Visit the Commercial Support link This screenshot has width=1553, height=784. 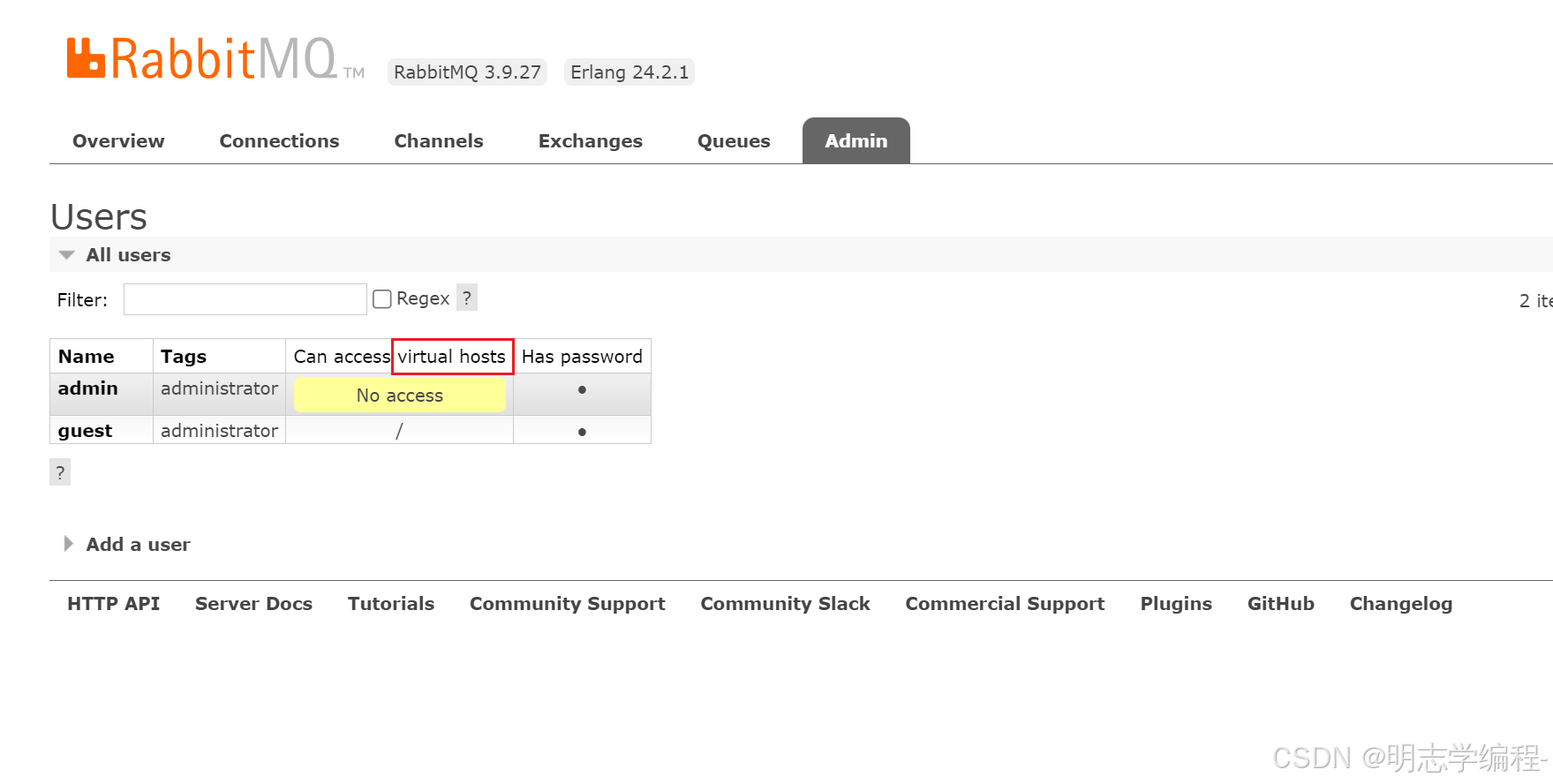point(1005,604)
